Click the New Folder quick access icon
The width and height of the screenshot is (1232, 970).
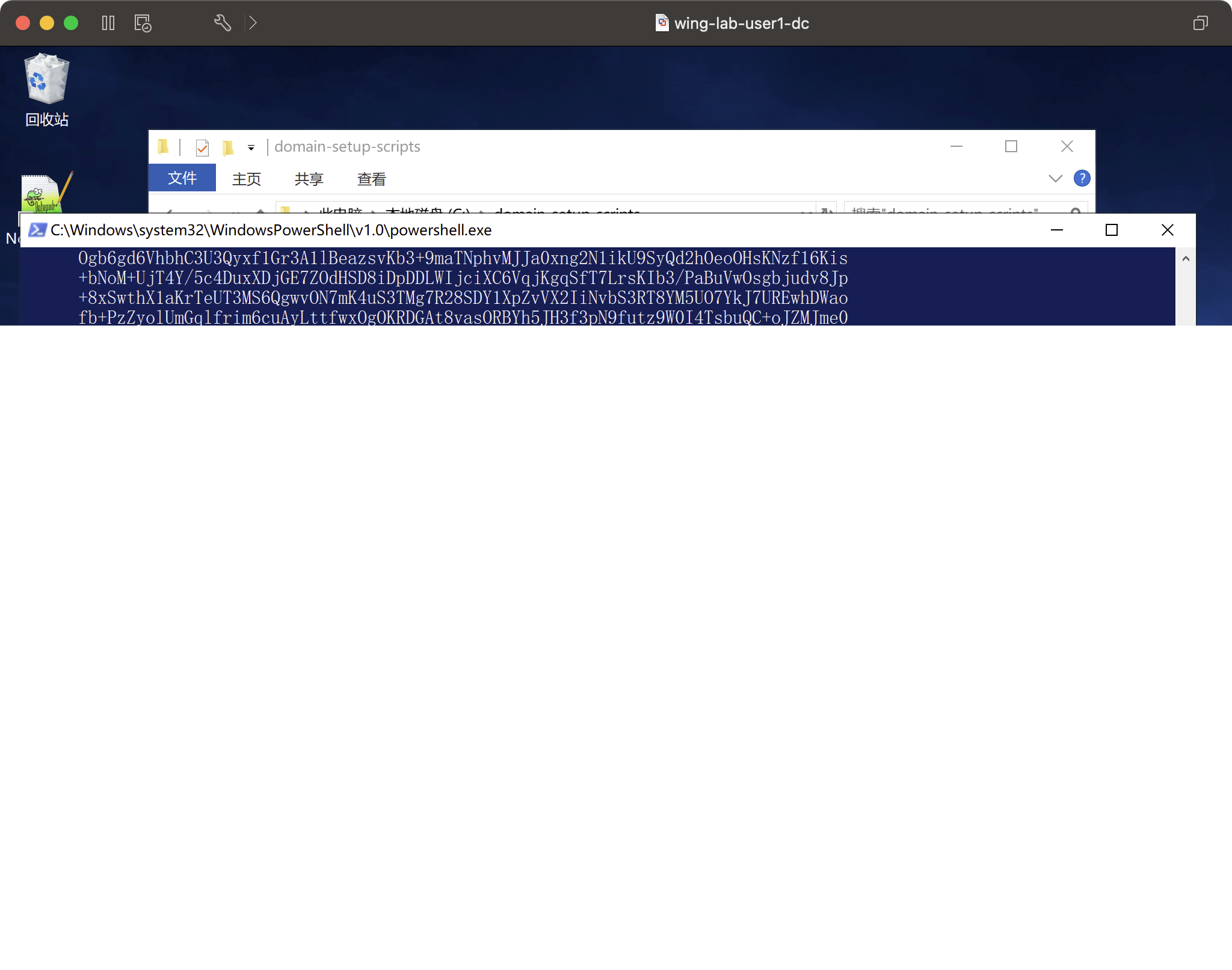[227, 147]
